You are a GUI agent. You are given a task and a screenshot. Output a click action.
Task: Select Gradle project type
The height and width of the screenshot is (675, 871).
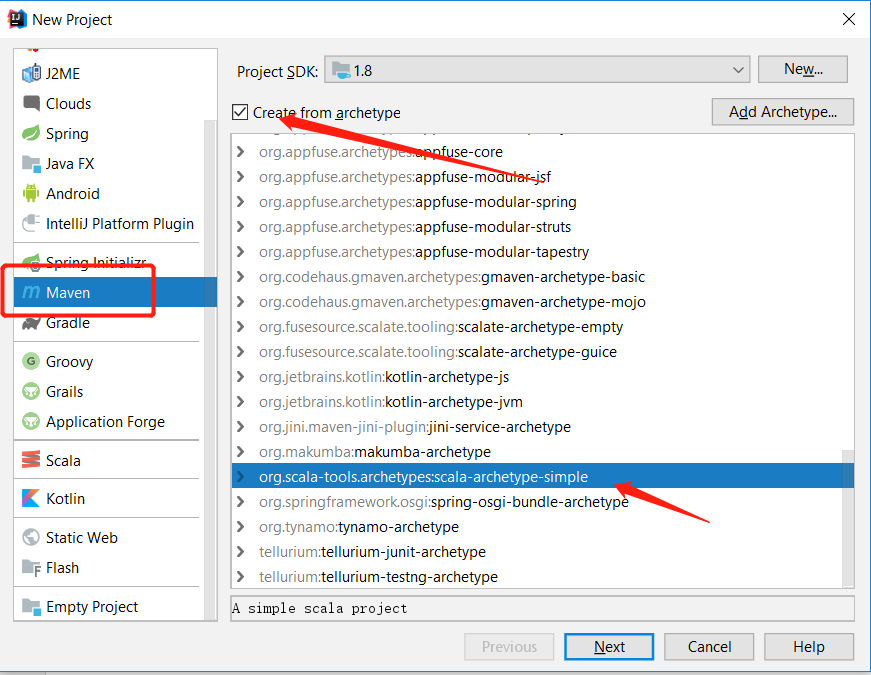coord(109,323)
